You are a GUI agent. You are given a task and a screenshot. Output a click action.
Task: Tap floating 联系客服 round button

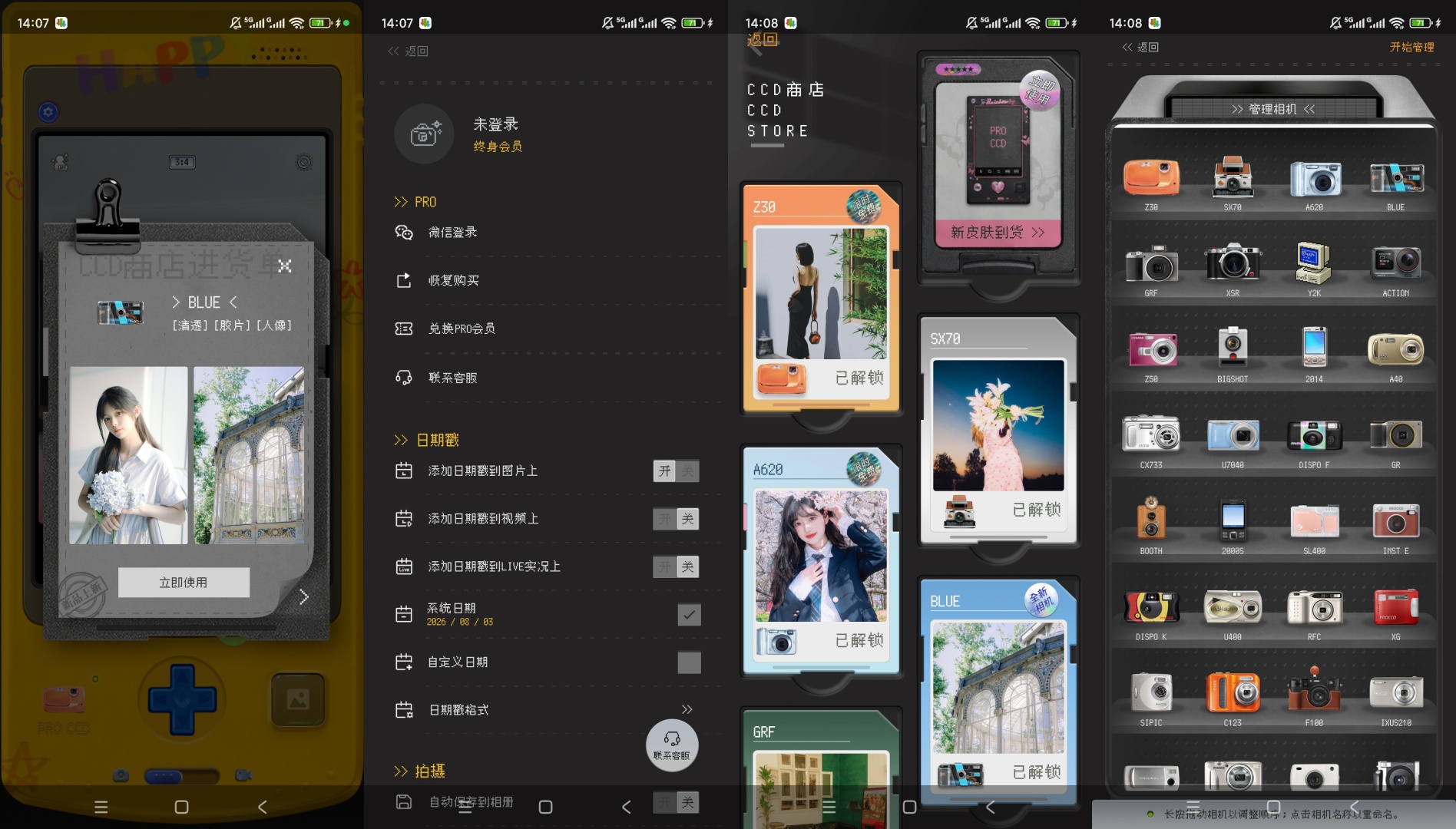coord(672,745)
